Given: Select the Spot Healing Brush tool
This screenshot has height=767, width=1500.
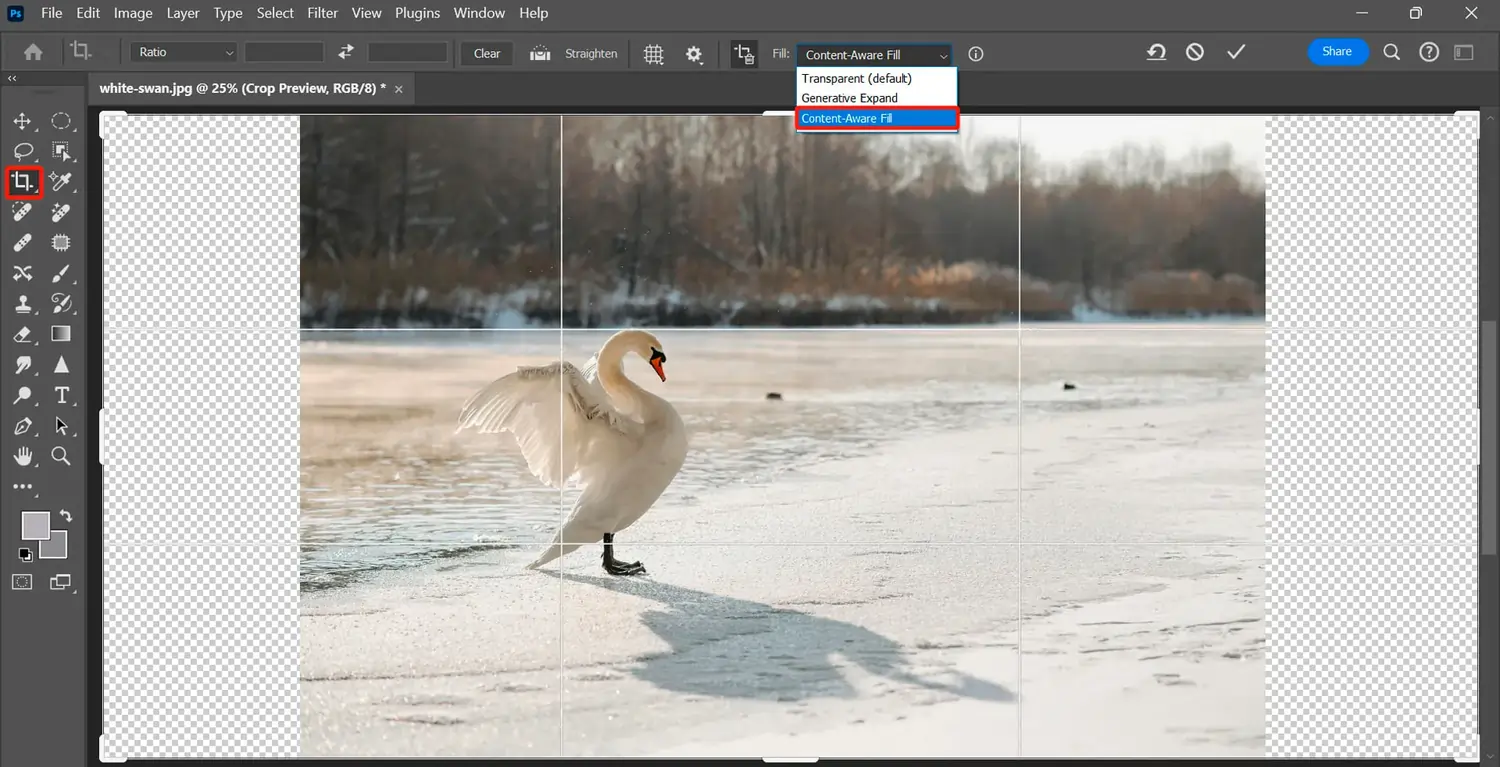Looking at the screenshot, I should 22,212.
